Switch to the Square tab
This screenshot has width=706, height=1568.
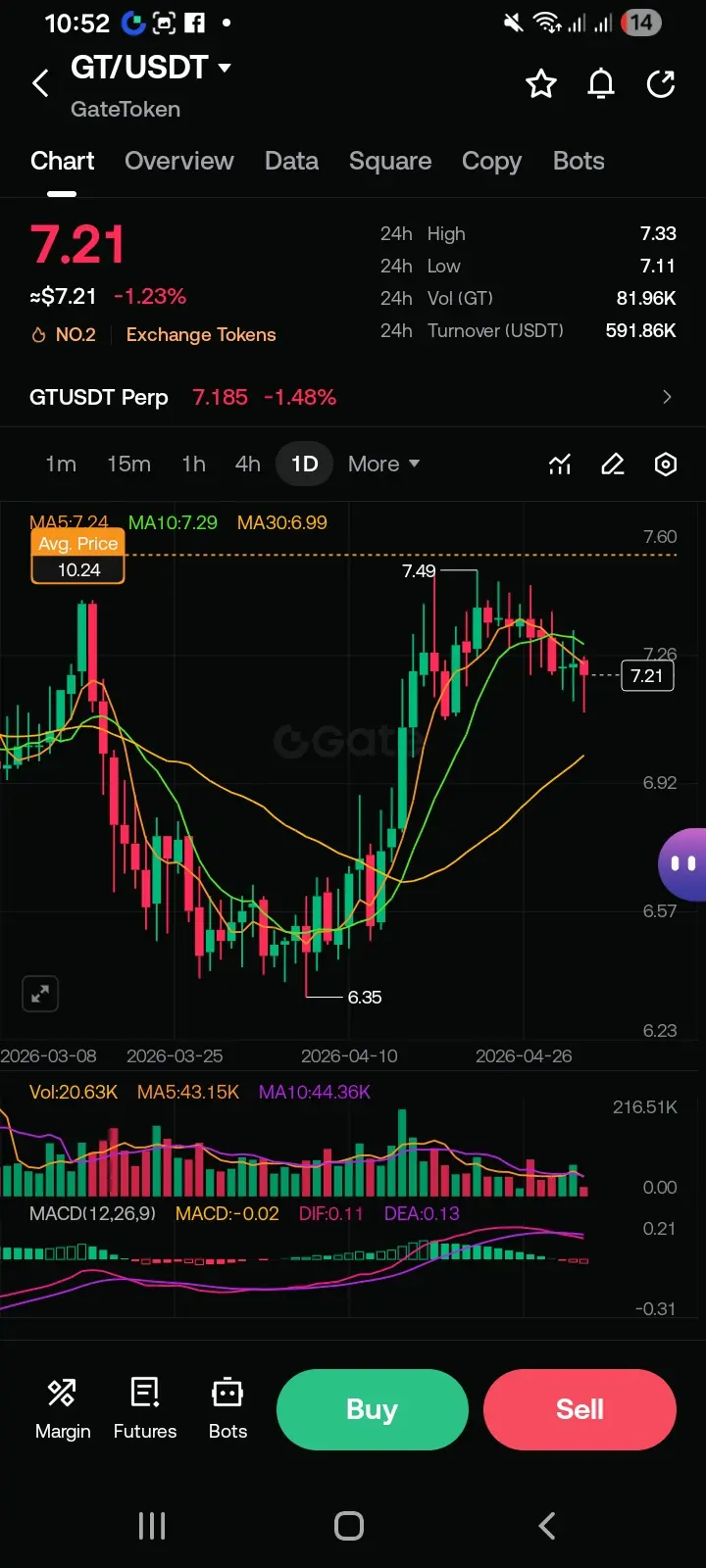tap(390, 161)
